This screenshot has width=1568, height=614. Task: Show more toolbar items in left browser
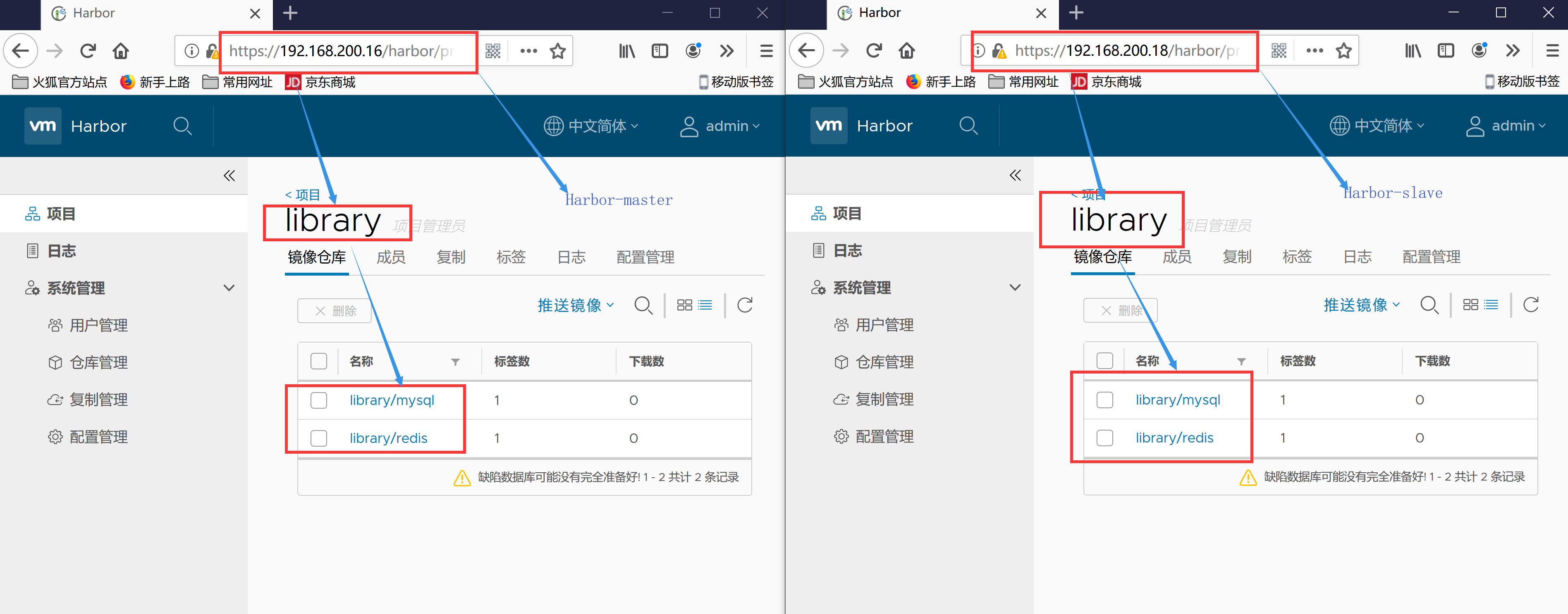point(727,51)
